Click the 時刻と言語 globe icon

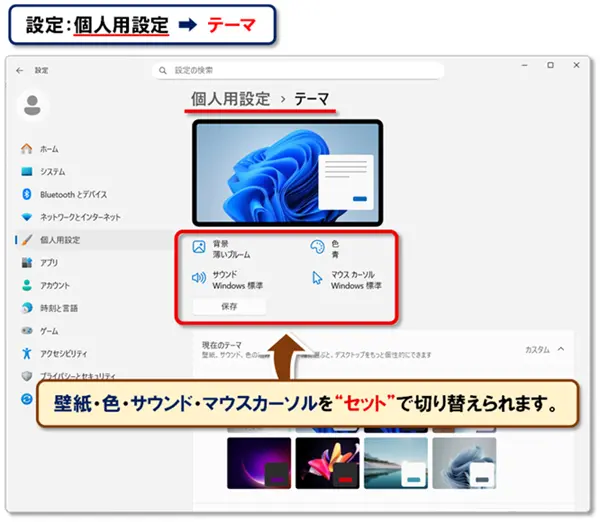[x=26, y=308]
